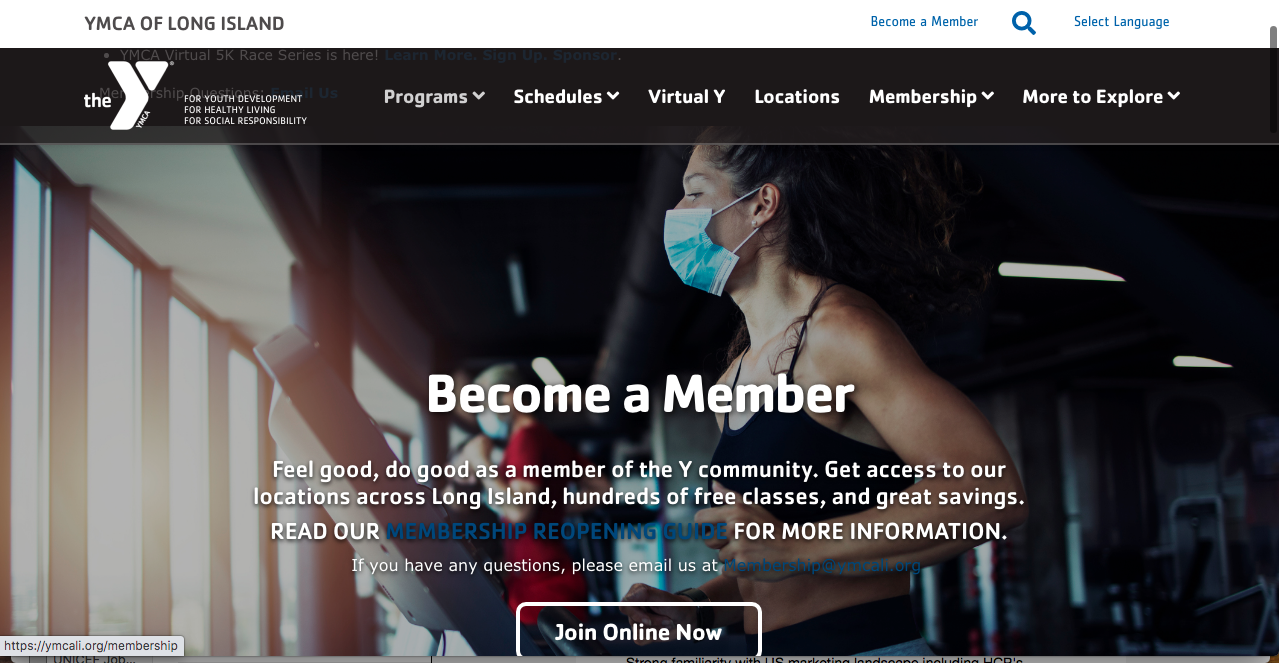Click the Join Online Now button

pos(639,631)
